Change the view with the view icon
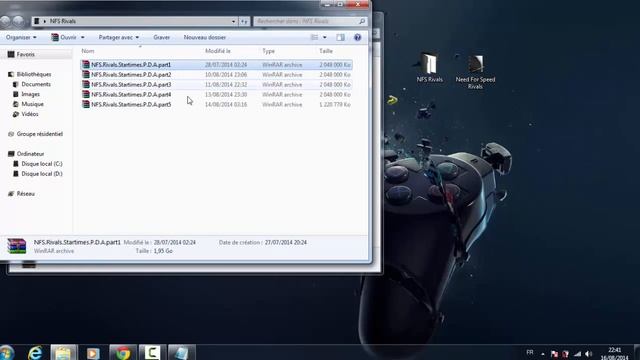 (314, 37)
